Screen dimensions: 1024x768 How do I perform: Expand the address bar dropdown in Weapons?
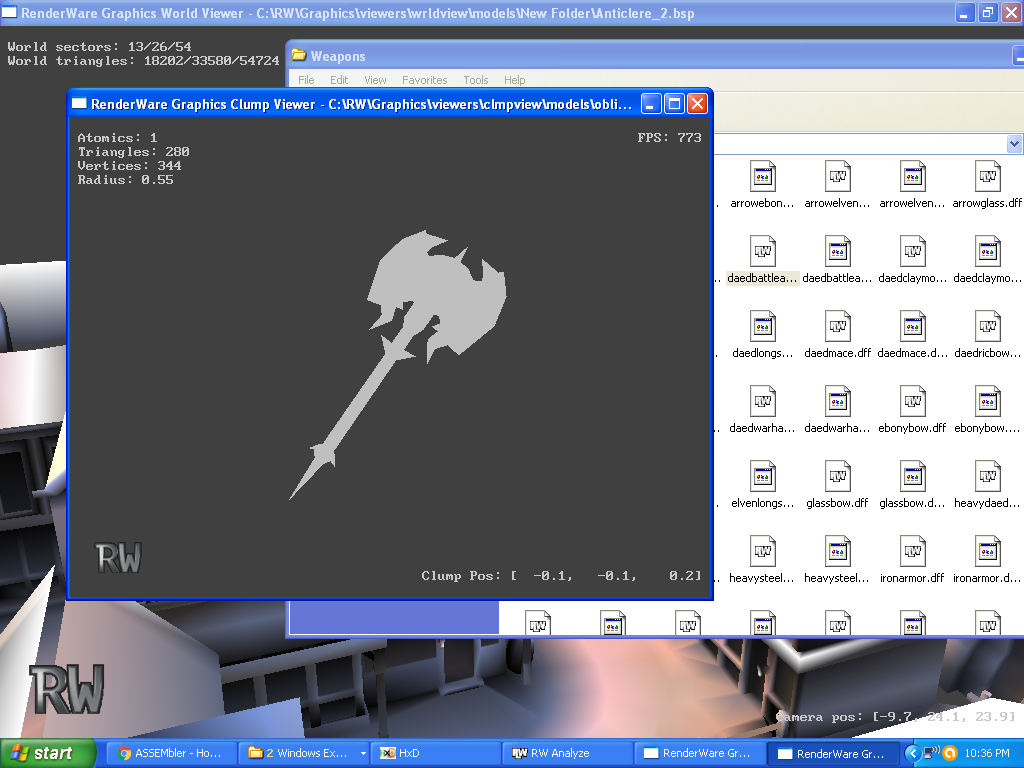[x=1014, y=144]
